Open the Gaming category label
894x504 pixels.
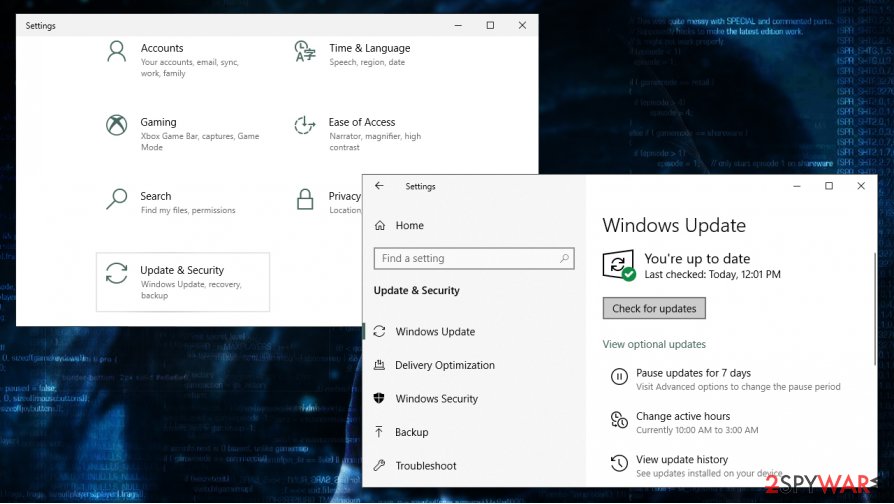coord(159,122)
